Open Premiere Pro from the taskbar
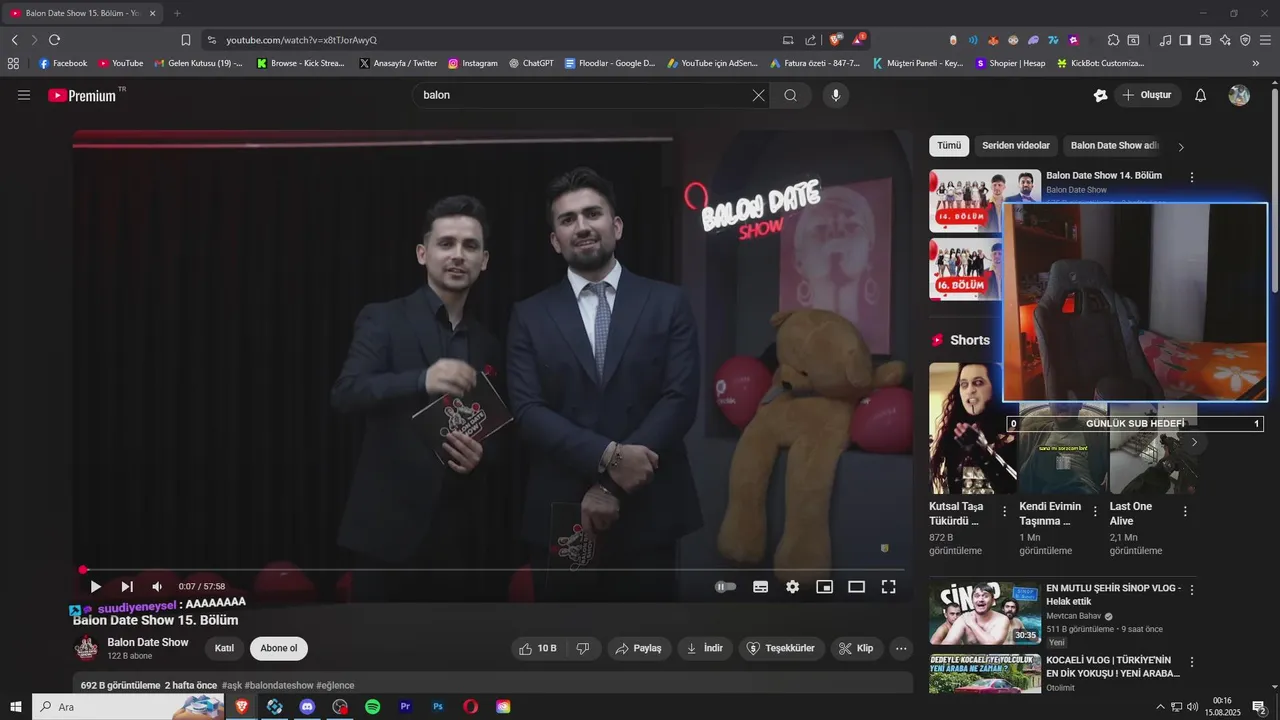The height and width of the screenshot is (720, 1280). (405, 707)
